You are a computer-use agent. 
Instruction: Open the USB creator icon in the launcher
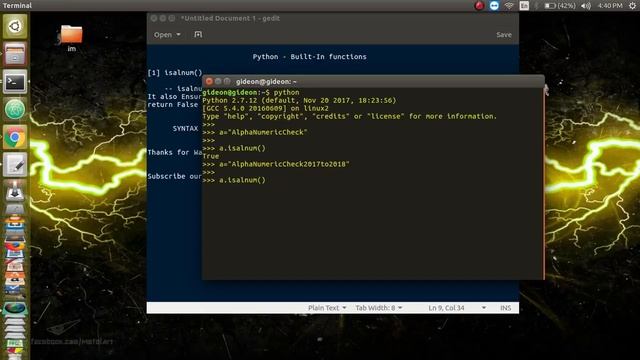(x=15, y=191)
